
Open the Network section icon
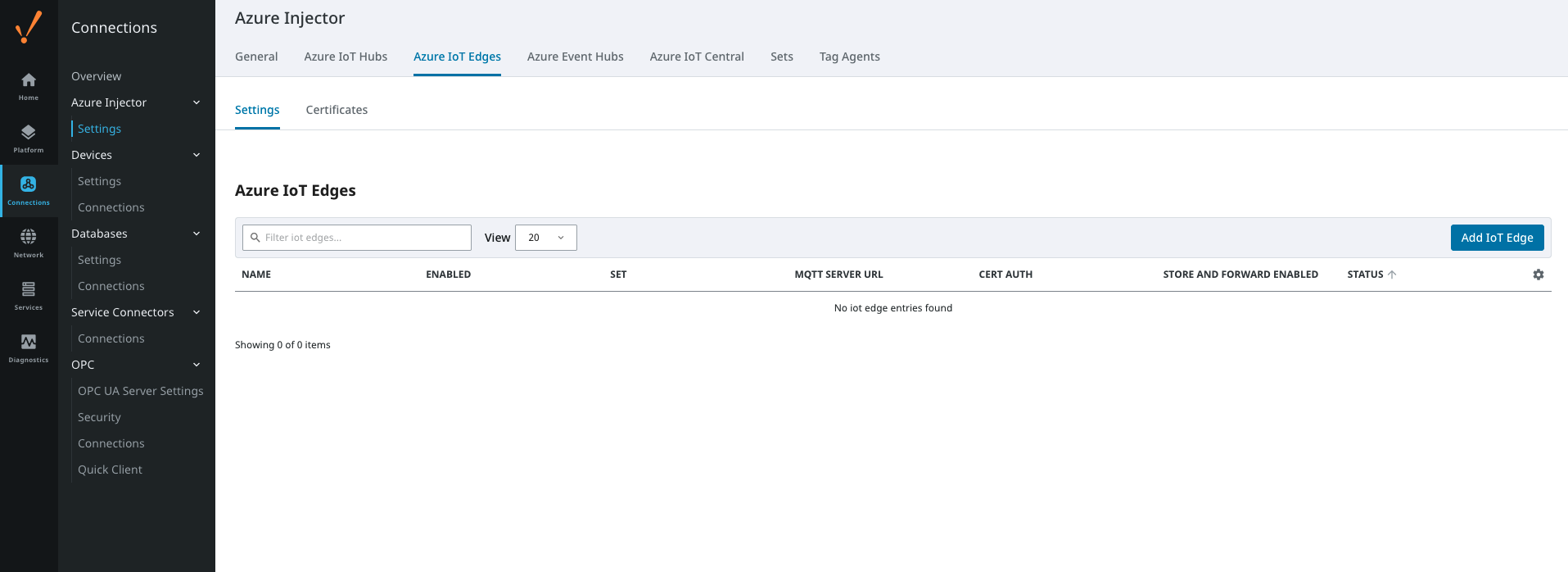coord(29,243)
